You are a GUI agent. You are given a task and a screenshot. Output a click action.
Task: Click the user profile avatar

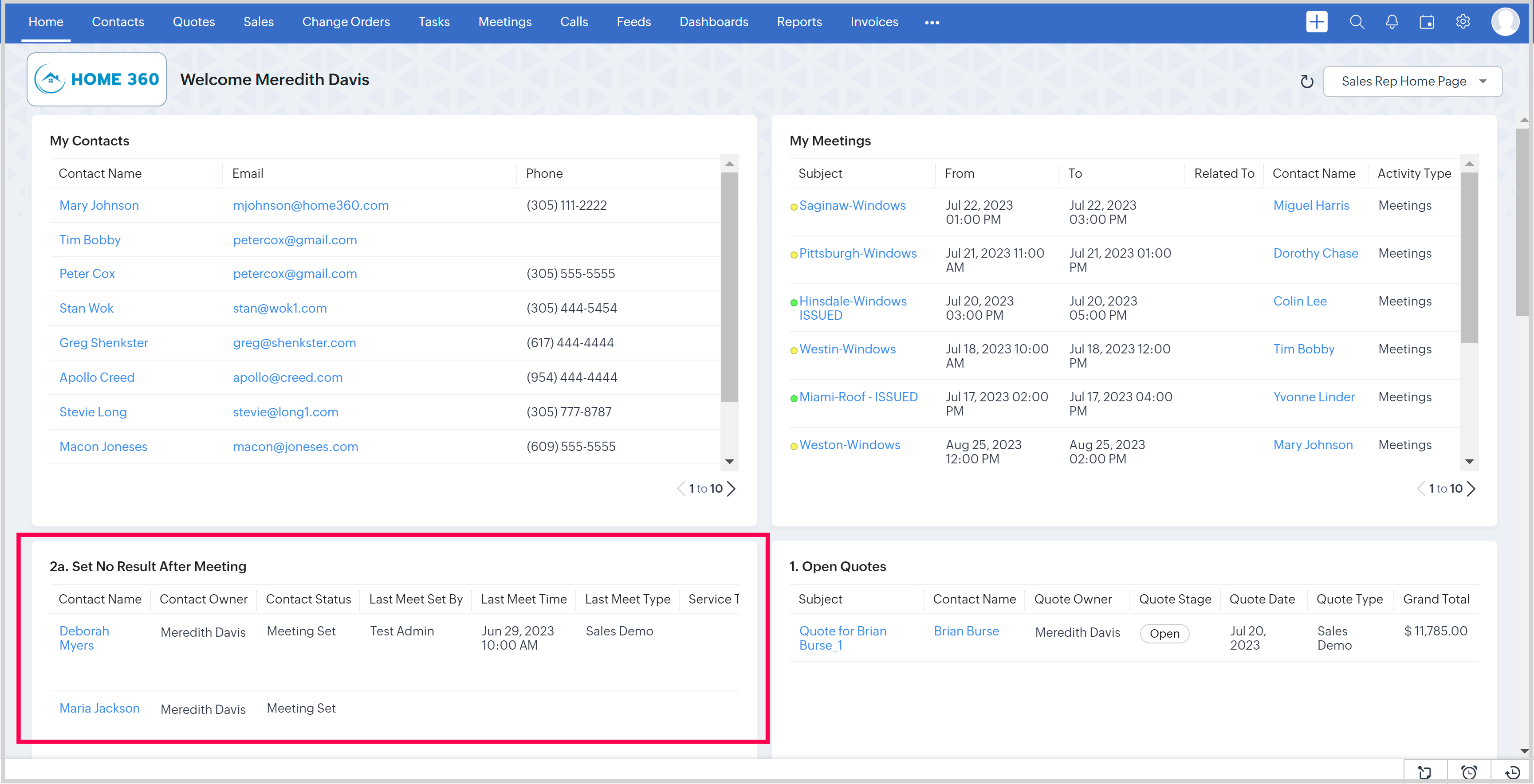[1505, 22]
